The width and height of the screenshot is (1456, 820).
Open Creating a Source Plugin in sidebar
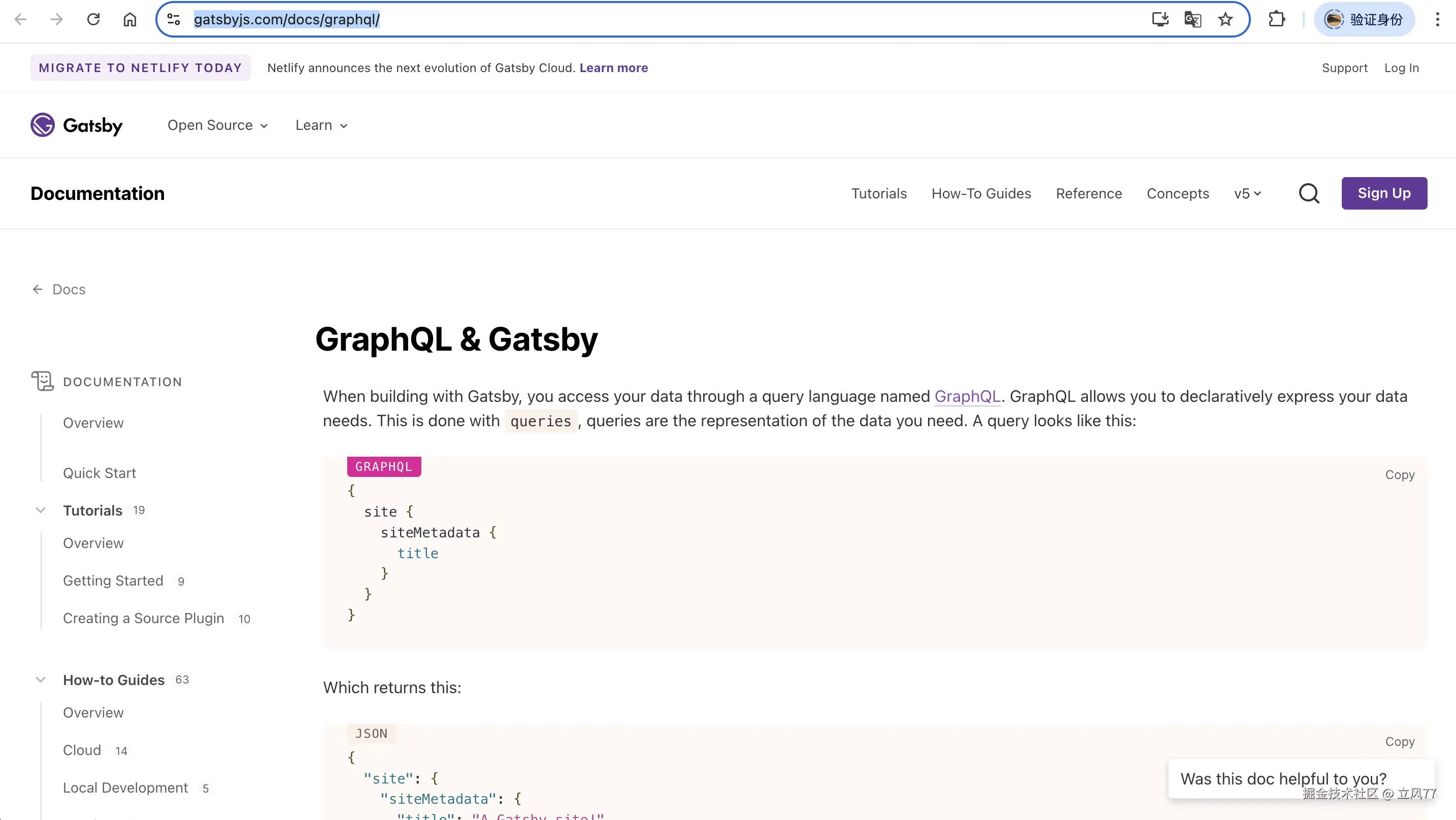(x=144, y=618)
